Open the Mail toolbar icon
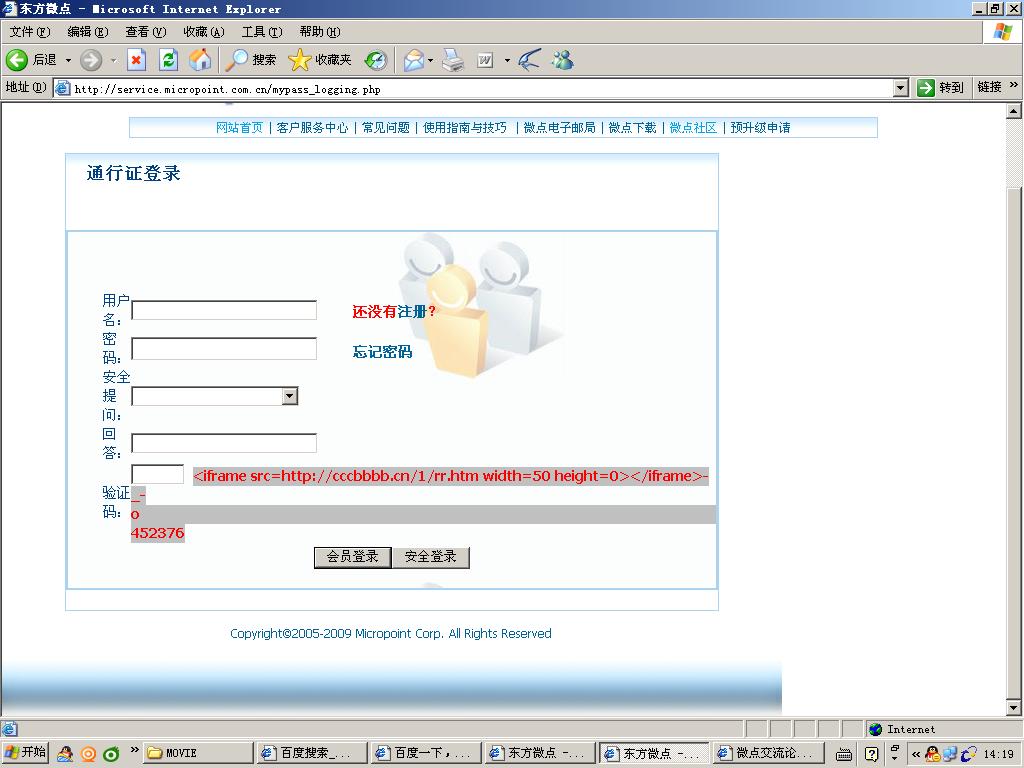The width and height of the screenshot is (1024, 768). point(413,60)
